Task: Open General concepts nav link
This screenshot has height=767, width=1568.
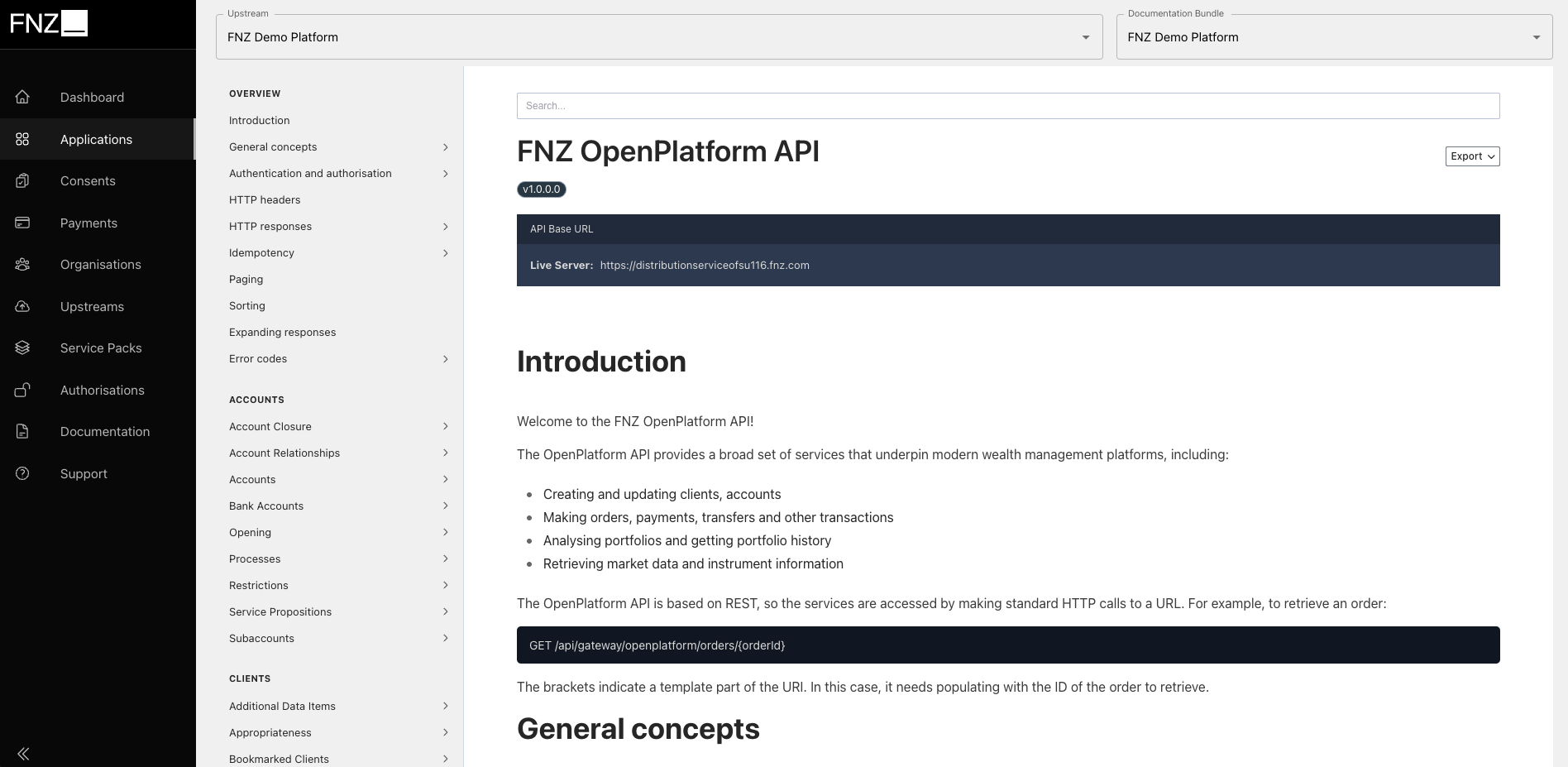Action: point(273,146)
